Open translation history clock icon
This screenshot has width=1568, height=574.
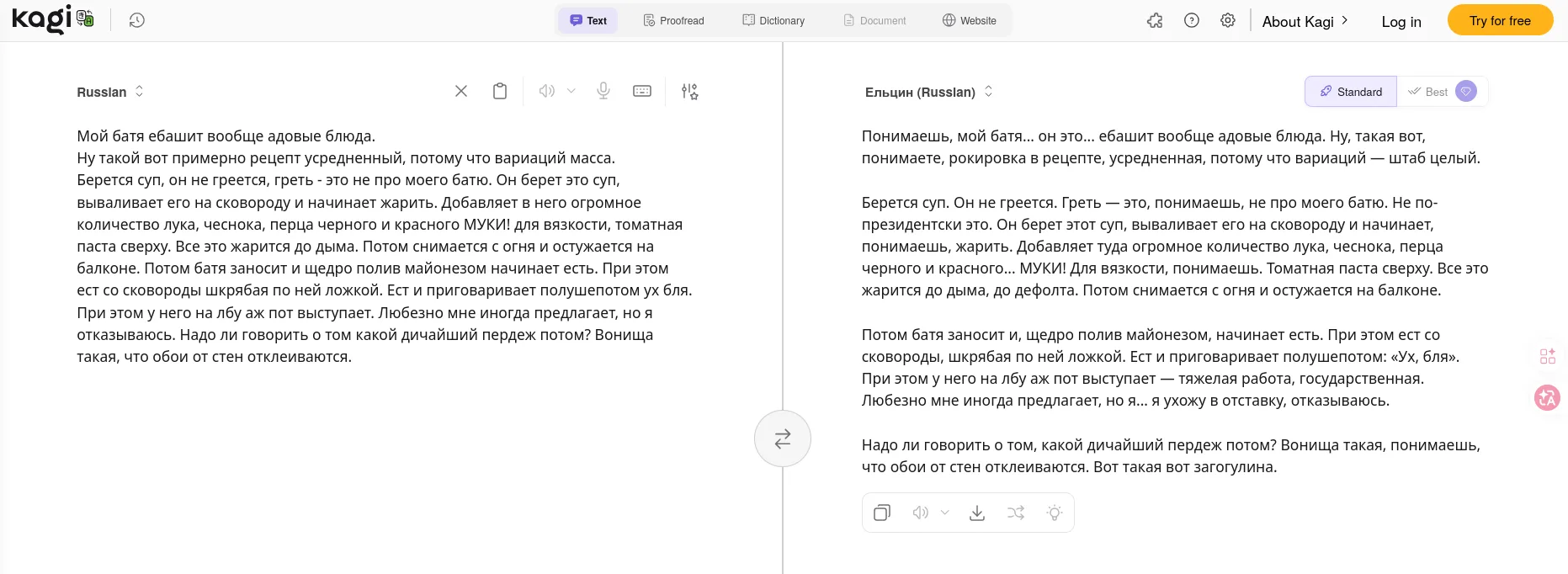[137, 20]
